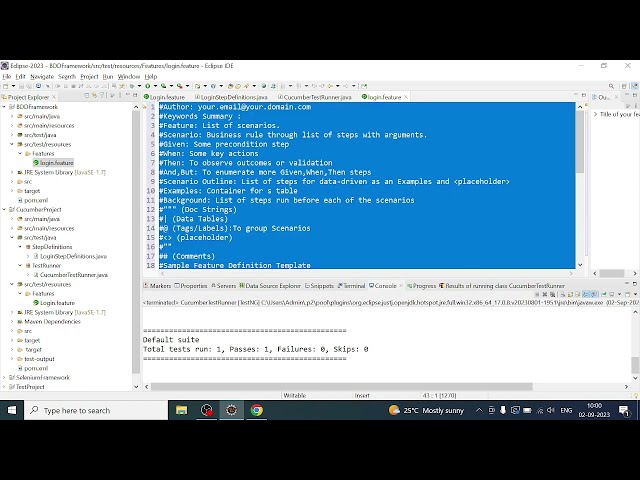Remove launch with Console X icon
This screenshot has width=640, height=480.
544,294
